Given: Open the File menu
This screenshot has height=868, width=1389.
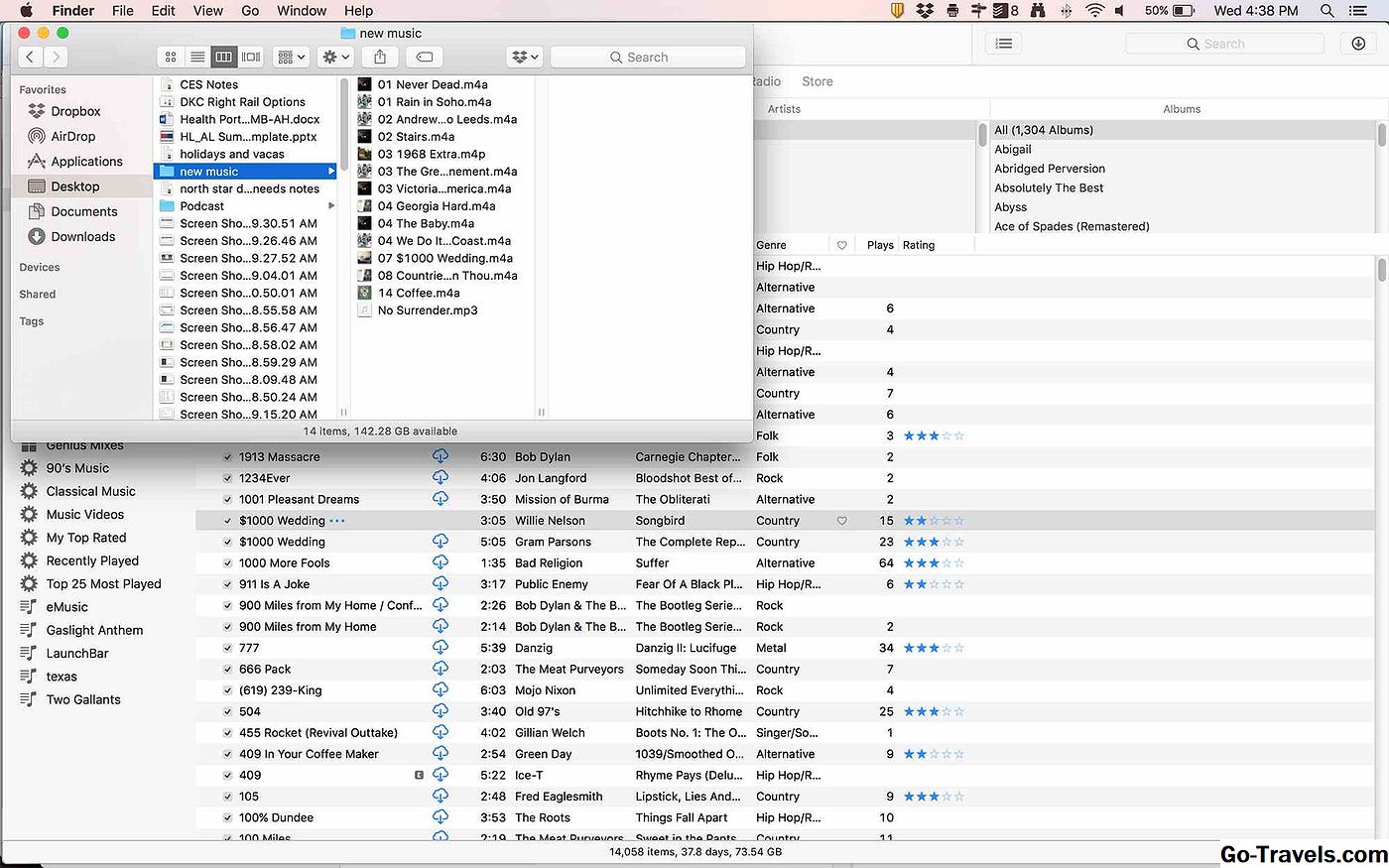Looking at the screenshot, I should [123, 11].
